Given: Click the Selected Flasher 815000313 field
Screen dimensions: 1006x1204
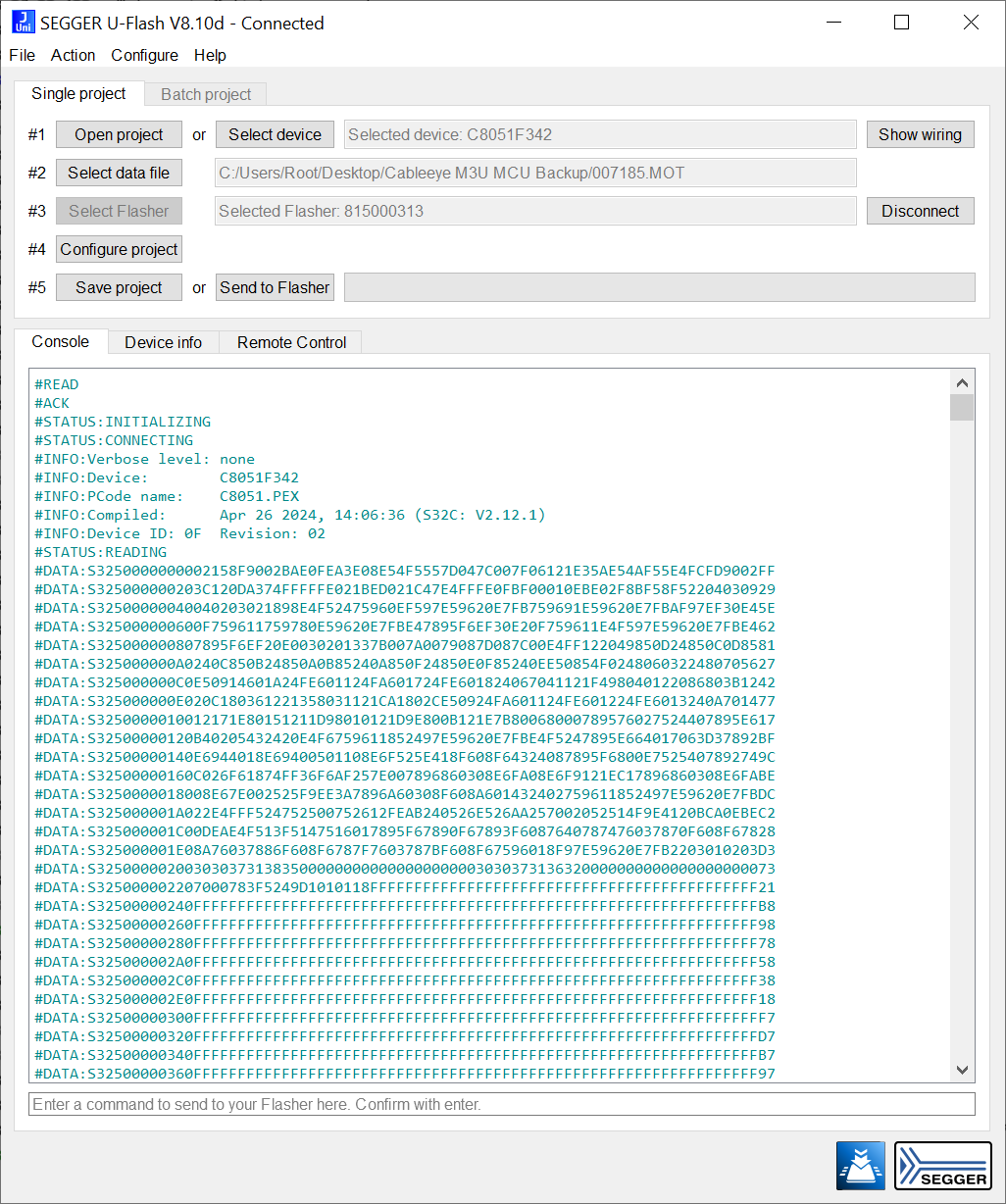Looking at the screenshot, I should 535,211.
